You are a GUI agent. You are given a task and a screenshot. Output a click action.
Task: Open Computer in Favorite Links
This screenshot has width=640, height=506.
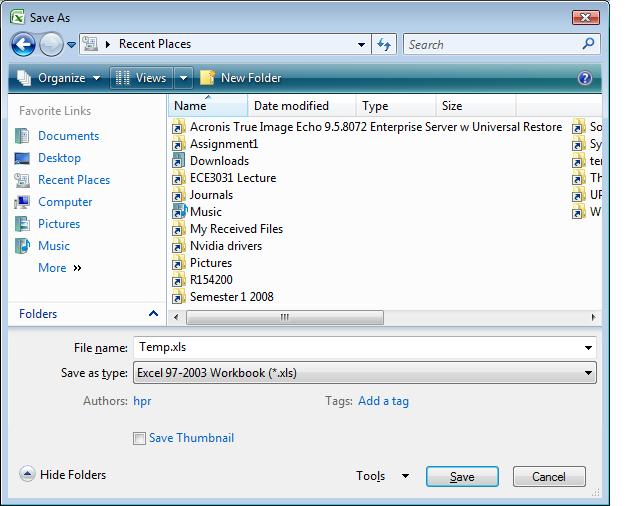(65, 202)
